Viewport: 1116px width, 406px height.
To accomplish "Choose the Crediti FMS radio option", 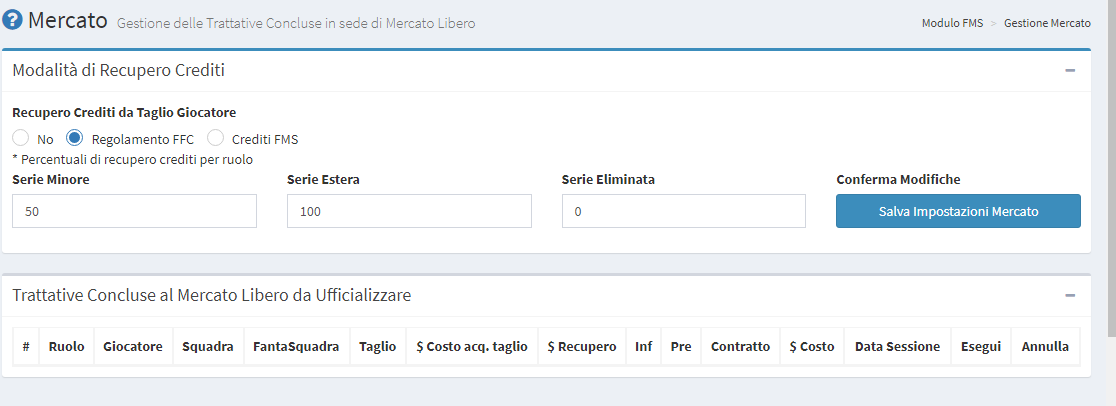I will pos(215,138).
